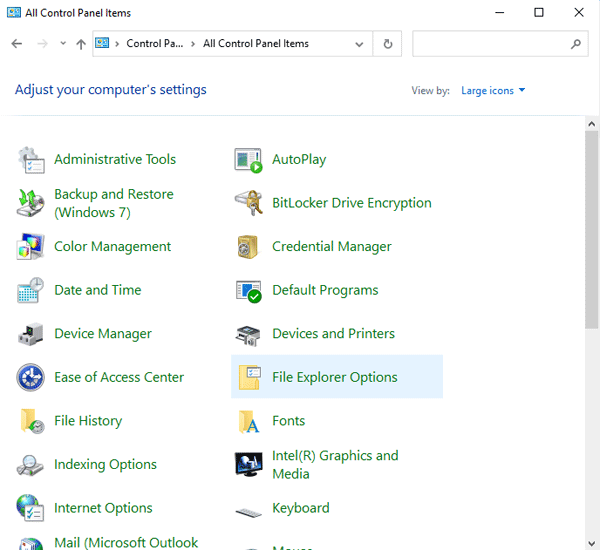Open Backup and Restore (Windows 7) link

[x=114, y=203]
